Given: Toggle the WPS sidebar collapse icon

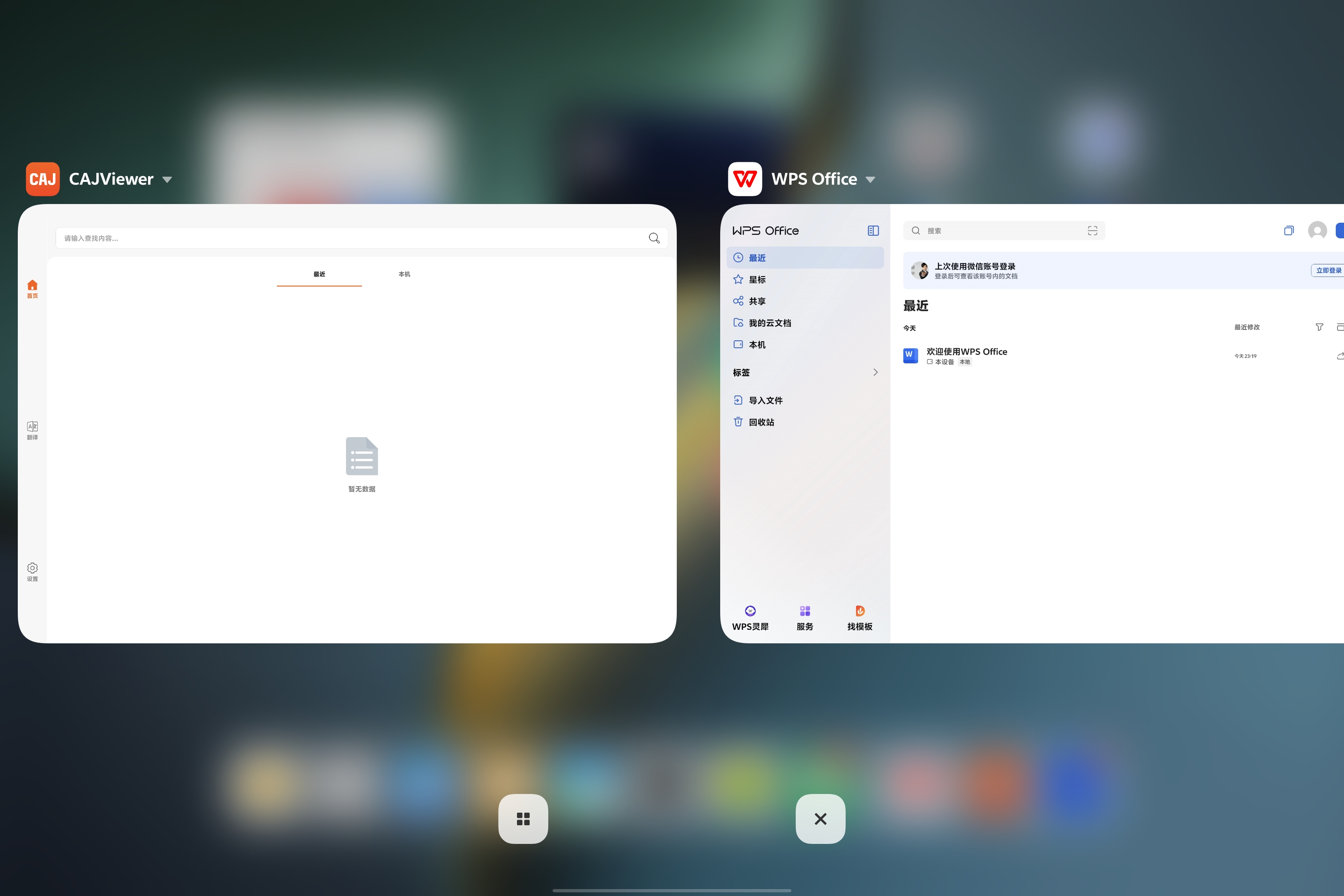Looking at the screenshot, I should pos(873,231).
